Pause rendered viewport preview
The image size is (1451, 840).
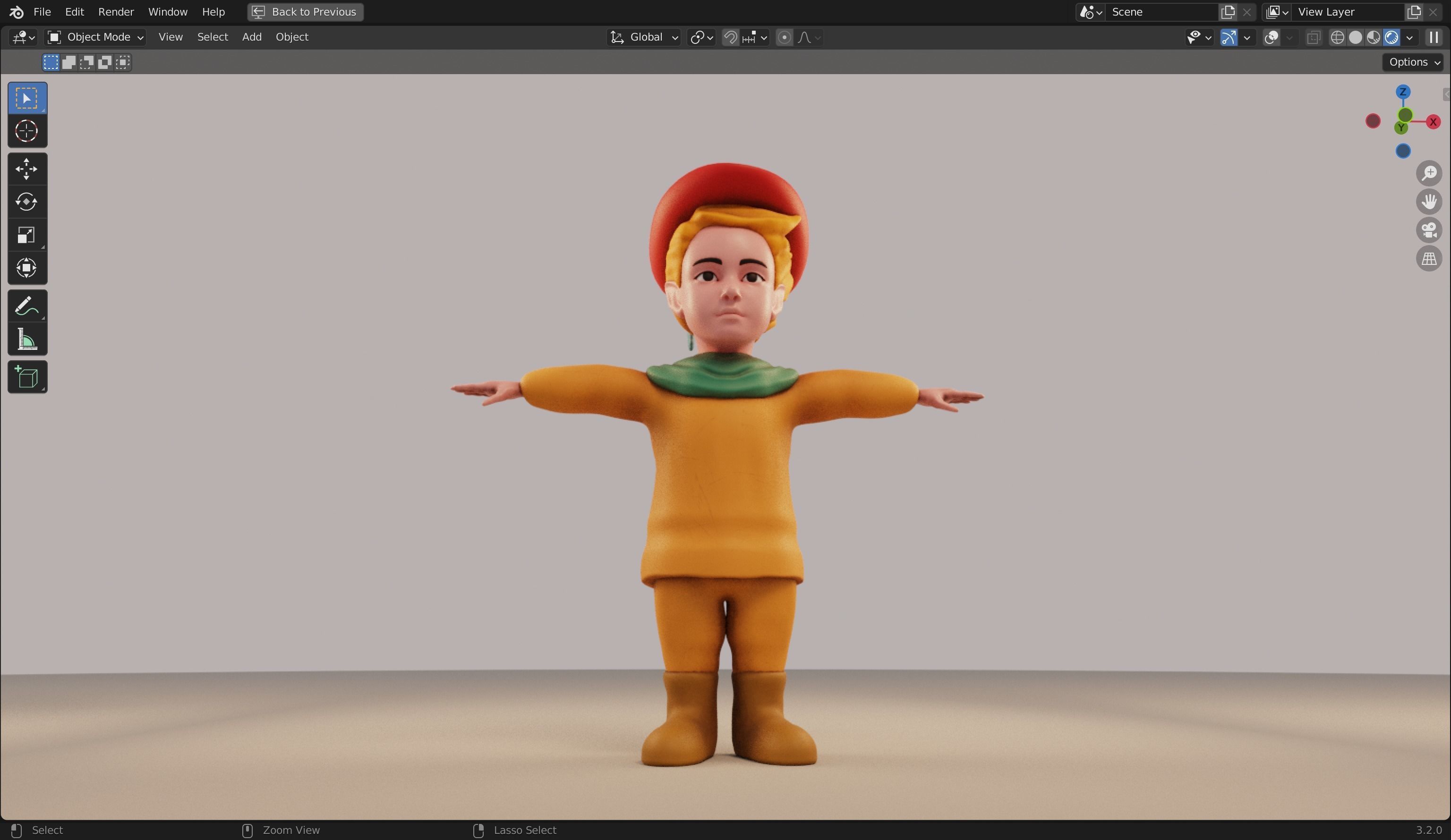1434,37
